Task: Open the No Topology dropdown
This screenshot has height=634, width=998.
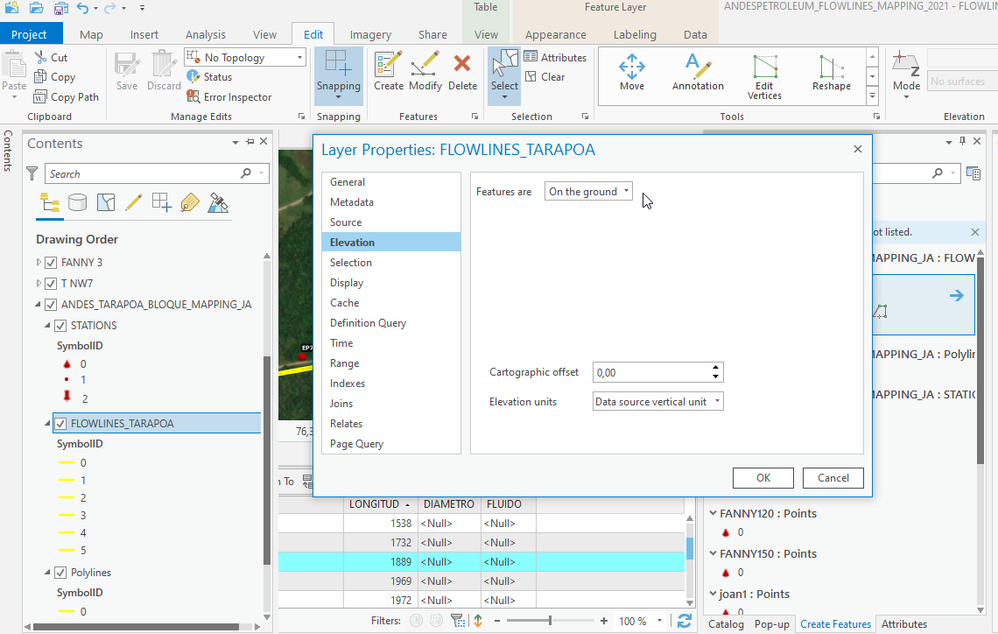Action: pos(245,57)
